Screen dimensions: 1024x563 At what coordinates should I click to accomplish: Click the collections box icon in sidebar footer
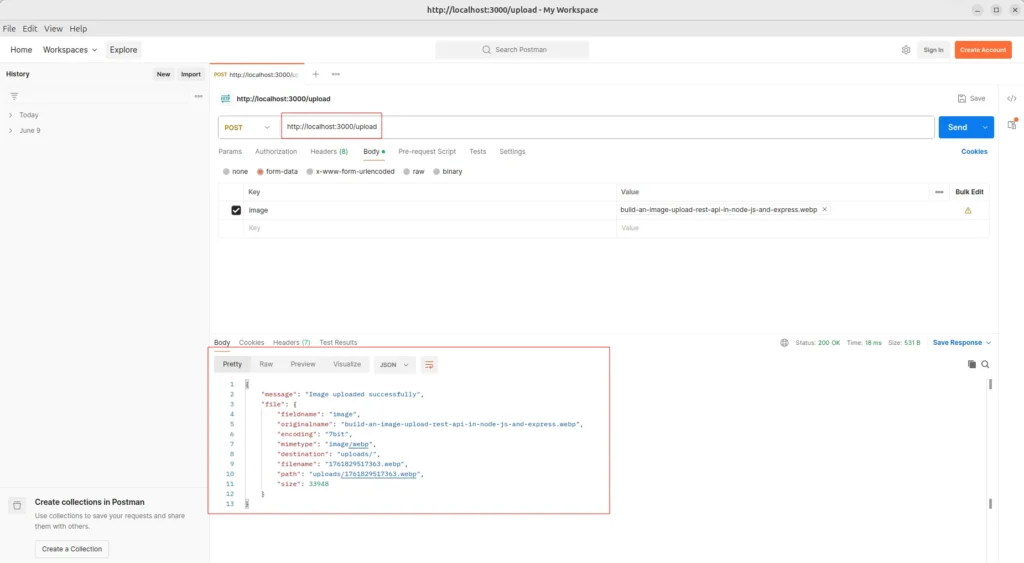pyautogui.click(x=17, y=505)
